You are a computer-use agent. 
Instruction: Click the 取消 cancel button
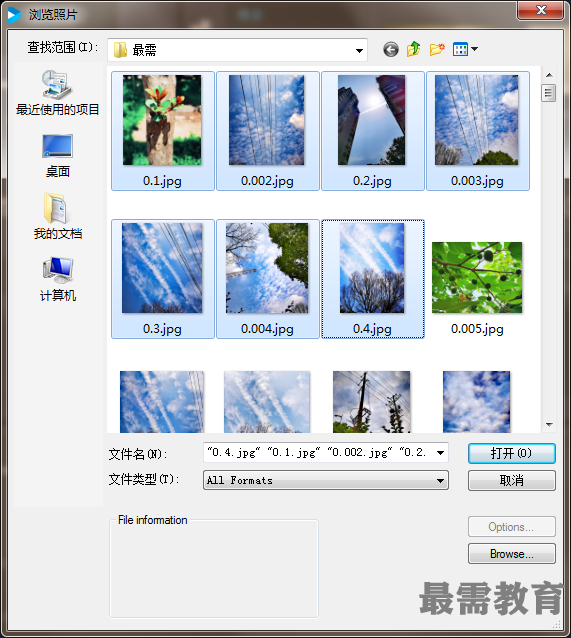click(512, 481)
